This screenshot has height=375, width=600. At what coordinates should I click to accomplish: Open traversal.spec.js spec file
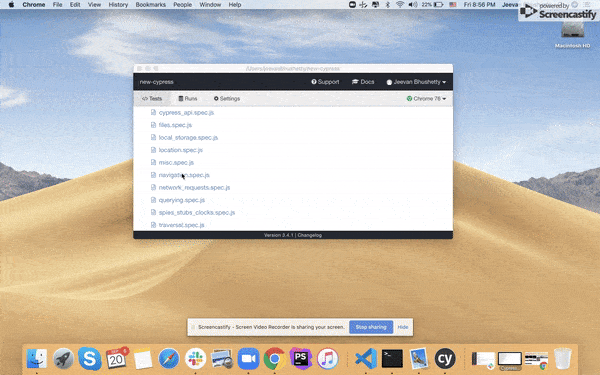coord(181,225)
